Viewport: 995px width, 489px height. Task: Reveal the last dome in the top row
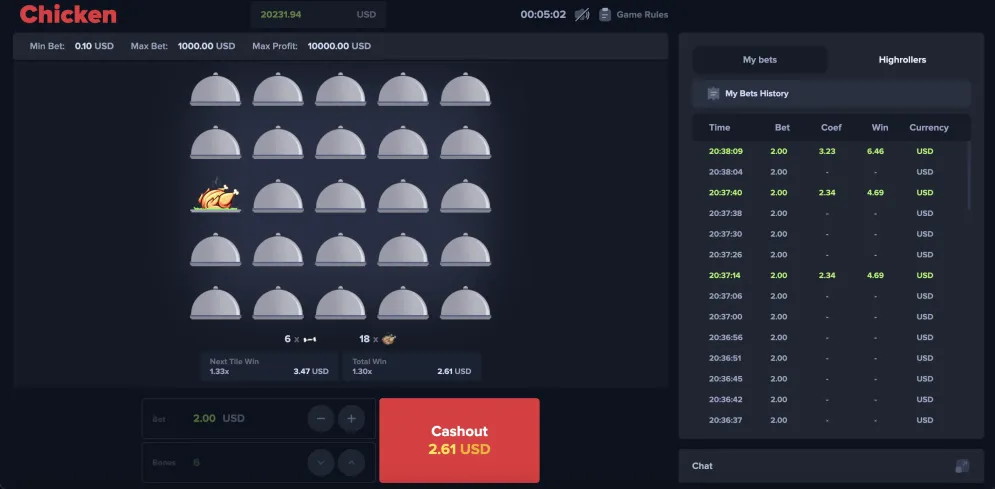tap(466, 89)
